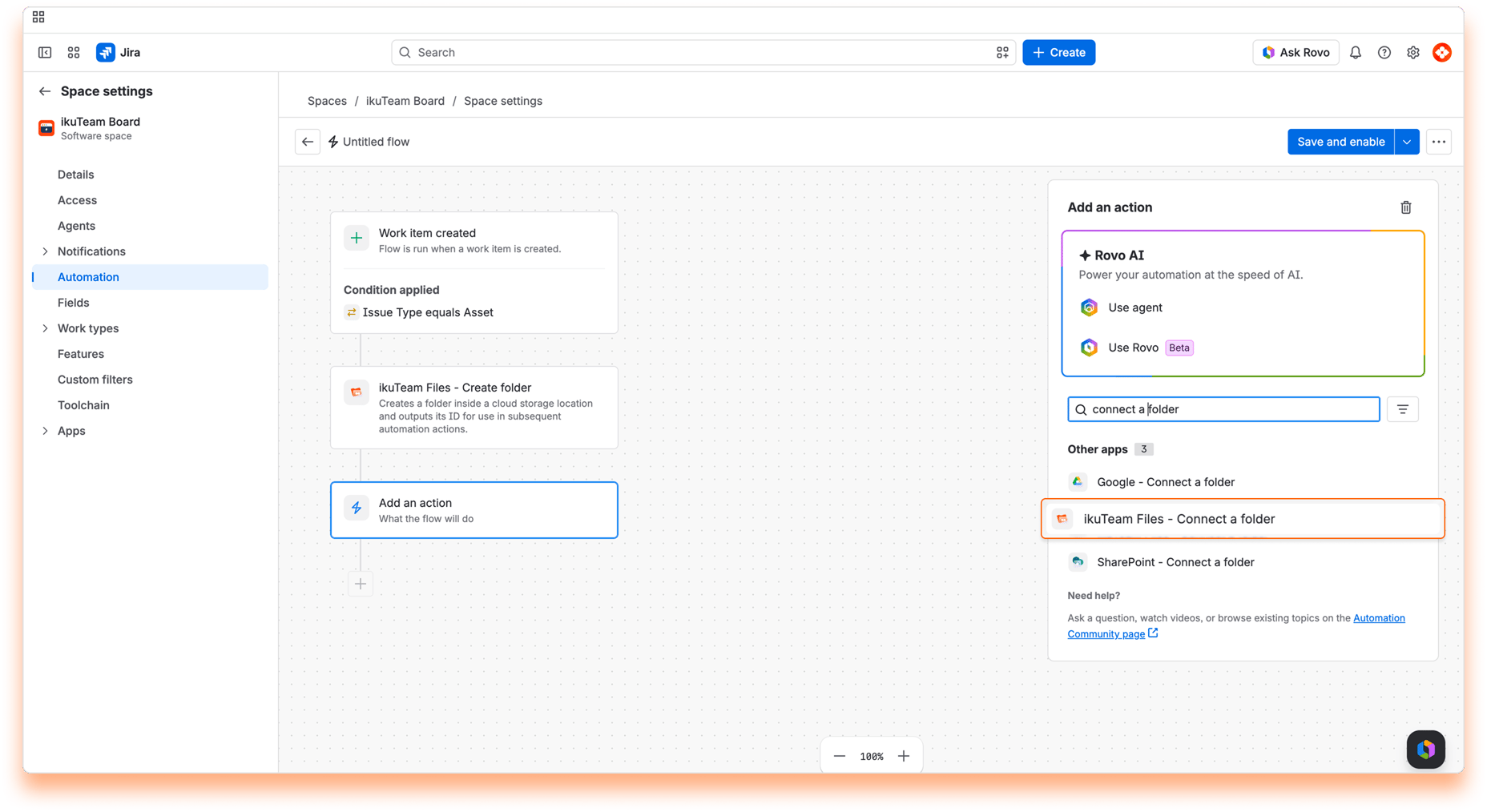Expand the Work types section
Viewport: 1487px width, 812px height.
pyautogui.click(x=45, y=328)
